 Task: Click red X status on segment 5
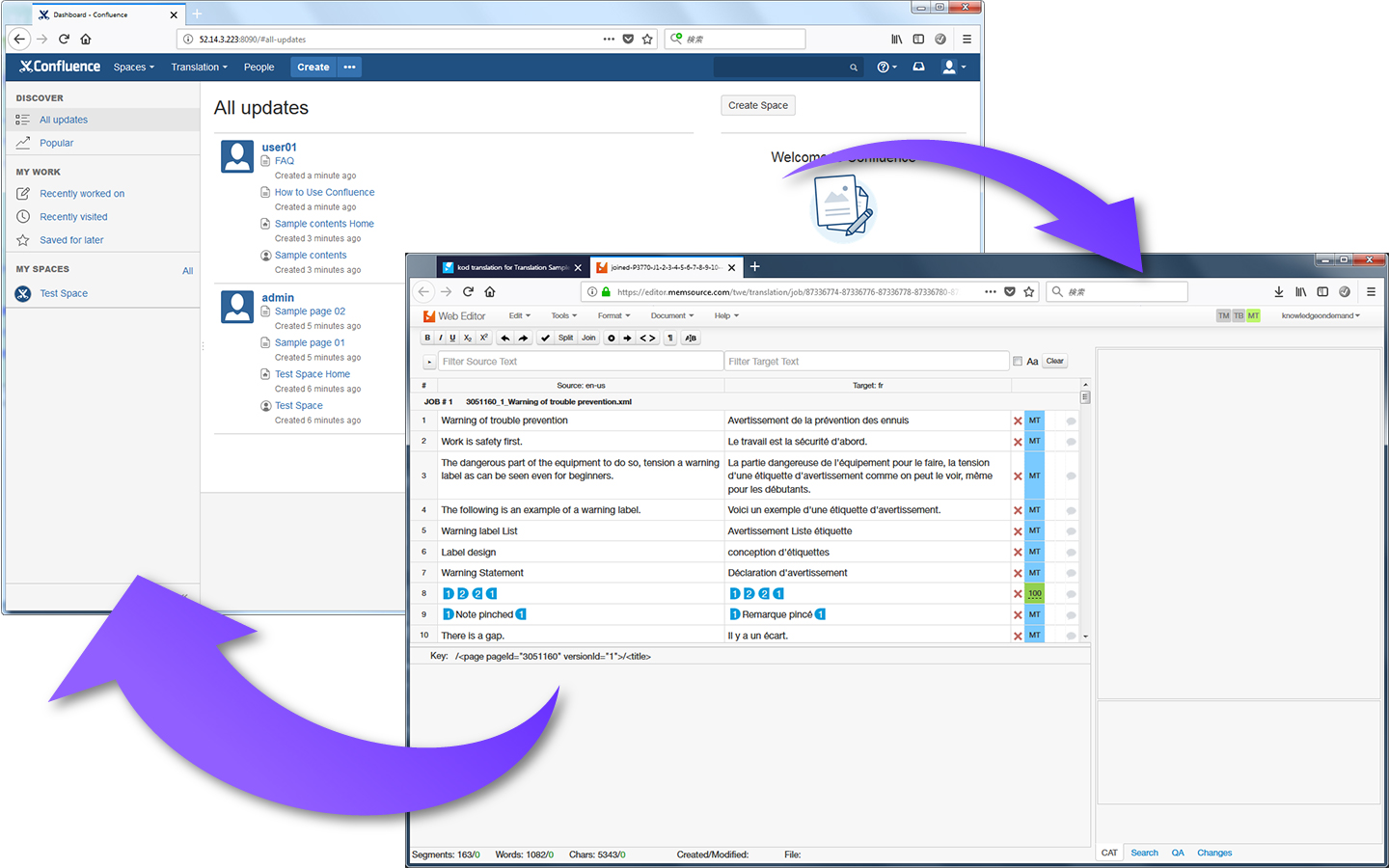pos(1018,531)
